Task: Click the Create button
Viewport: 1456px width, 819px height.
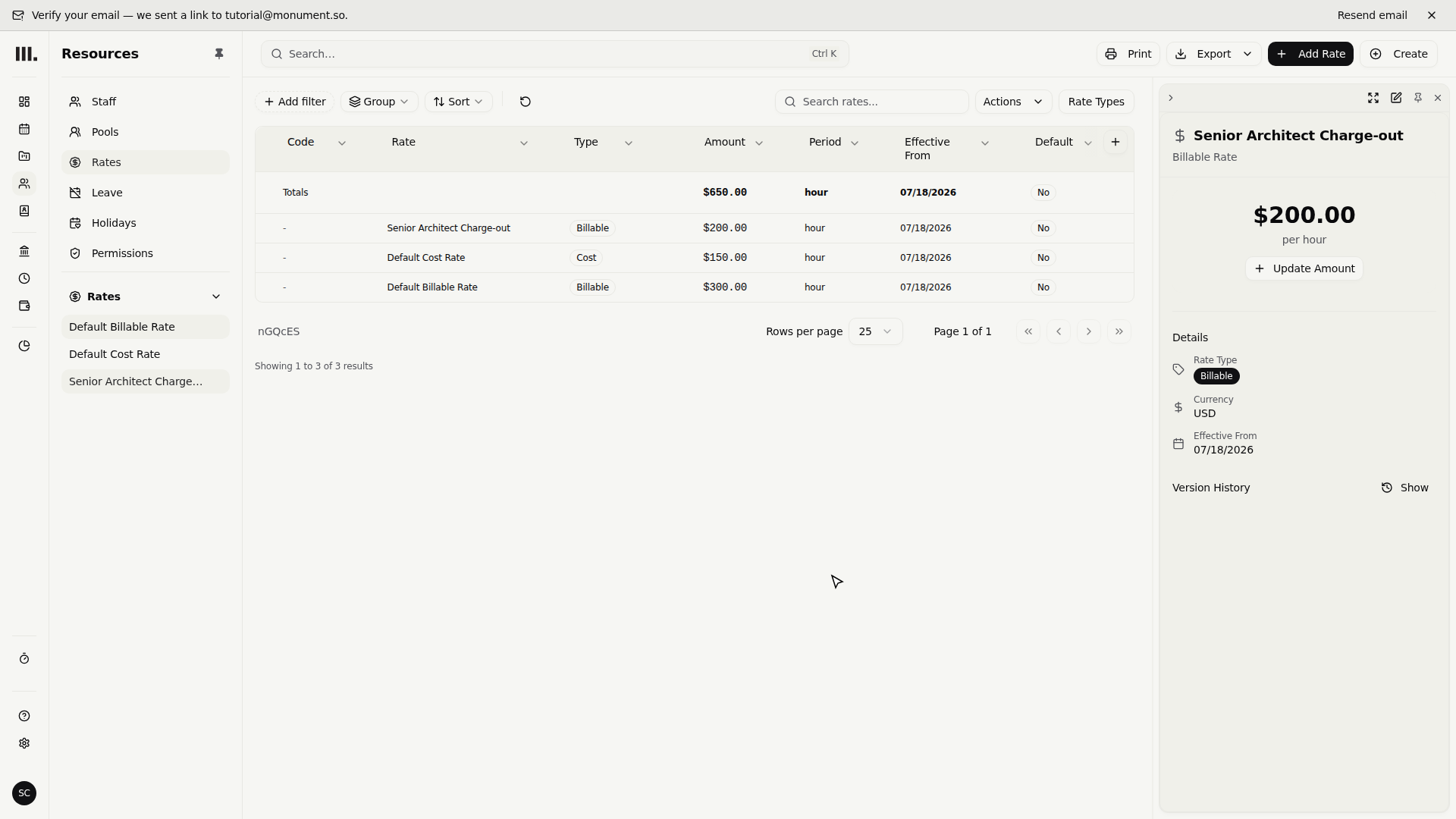Action: 1398,54
